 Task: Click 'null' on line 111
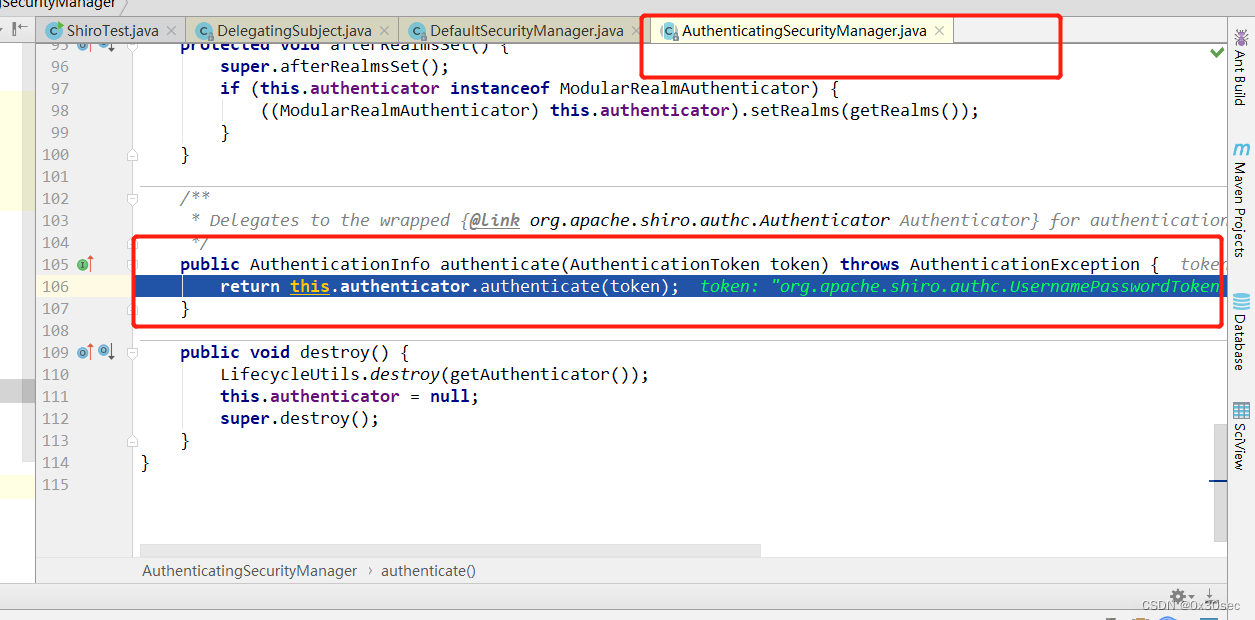[x=450, y=396]
